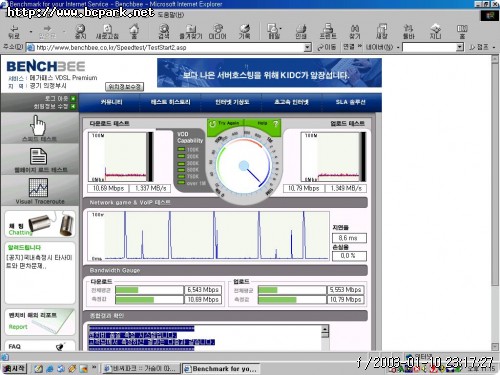
Task: Open the Visual Traceroute graph icon
Action: (x=38, y=187)
